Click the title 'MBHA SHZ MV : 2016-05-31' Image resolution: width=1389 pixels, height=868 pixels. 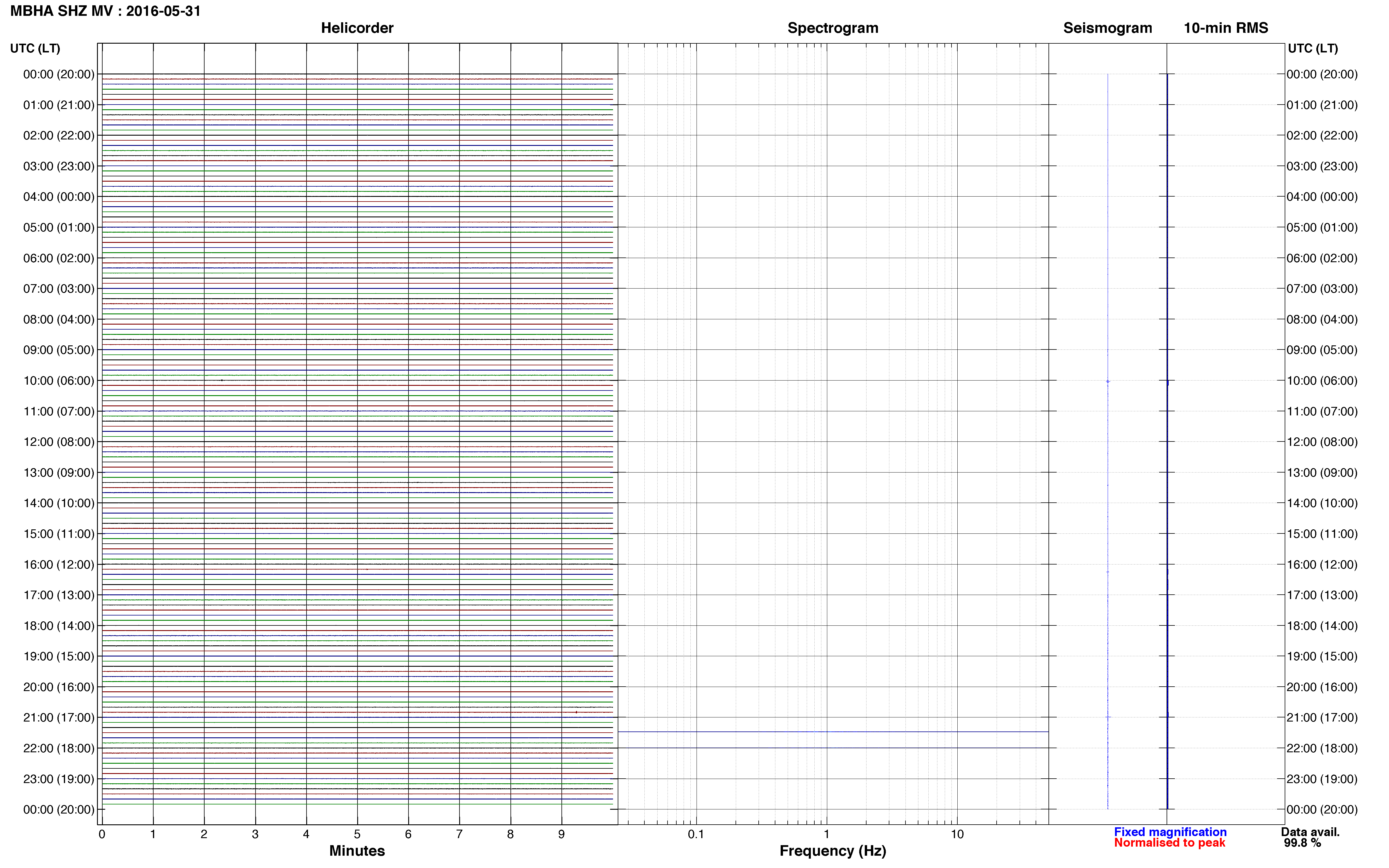click(106, 11)
